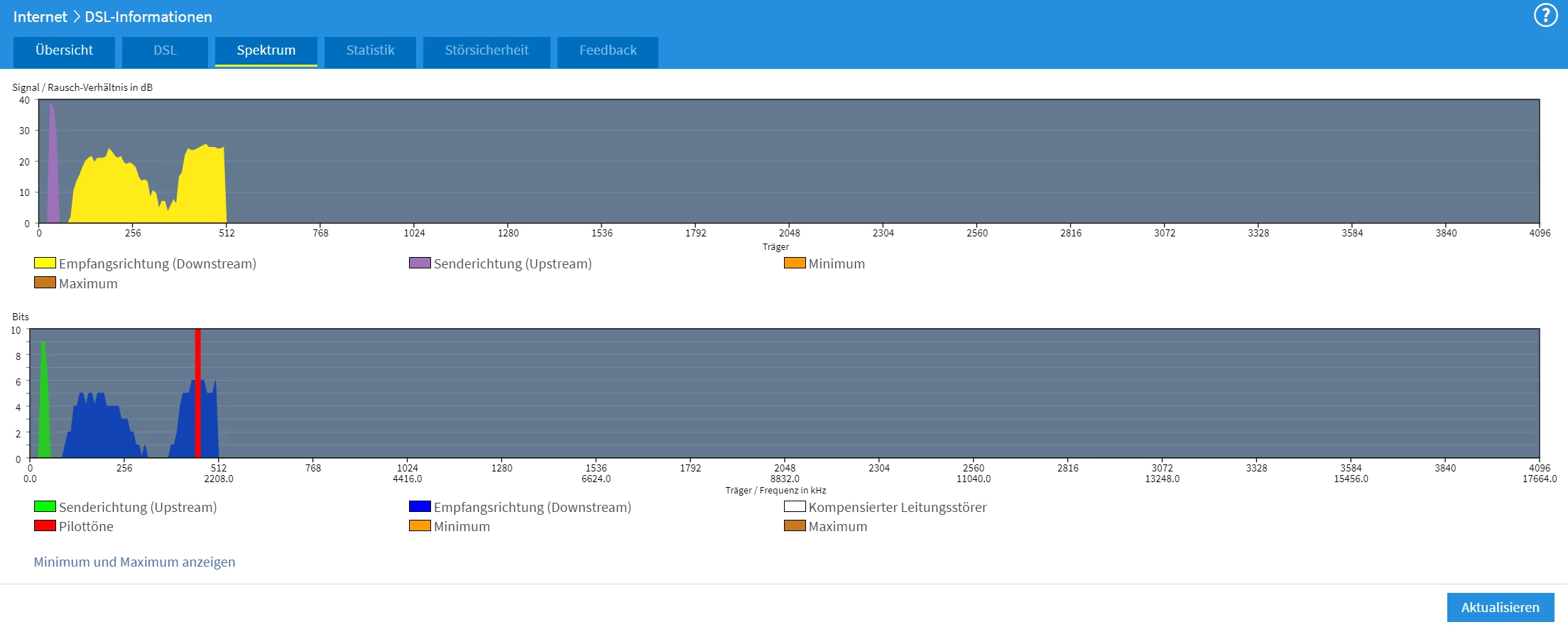Click the 'Pilottöne' legend label
The height and width of the screenshot is (627, 1568).
86,526
